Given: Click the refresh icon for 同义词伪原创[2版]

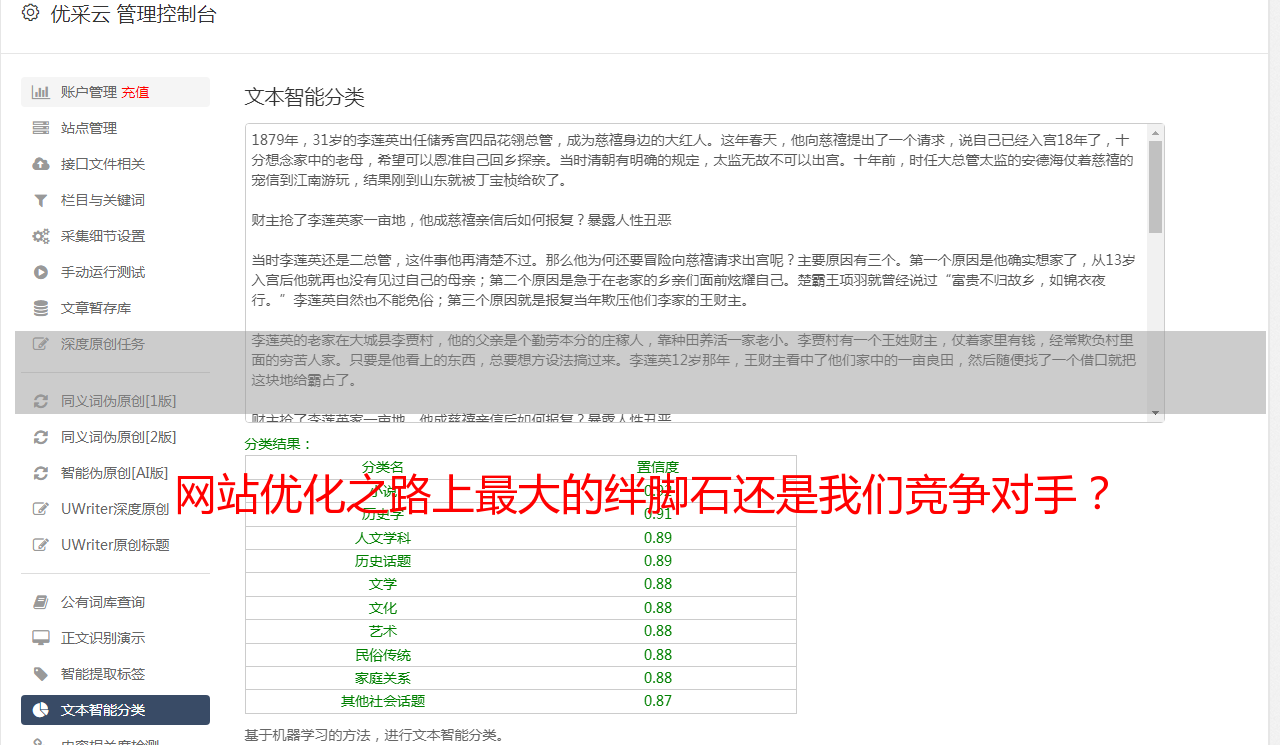Looking at the screenshot, I should point(41,437).
